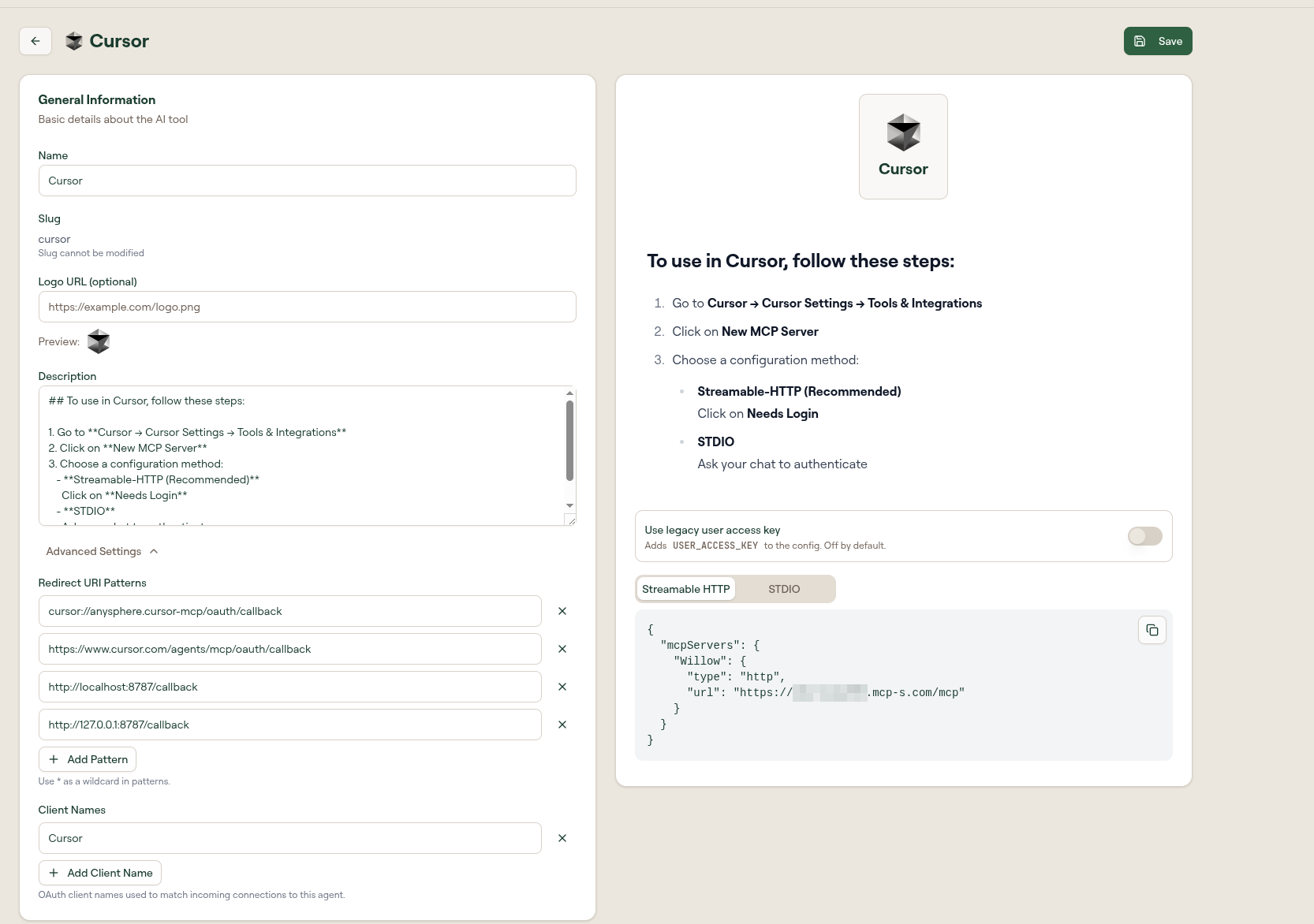This screenshot has width=1314, height=924.
Task: Click the 'To use in Cursor' preview heading
Action: coord(801,261)
